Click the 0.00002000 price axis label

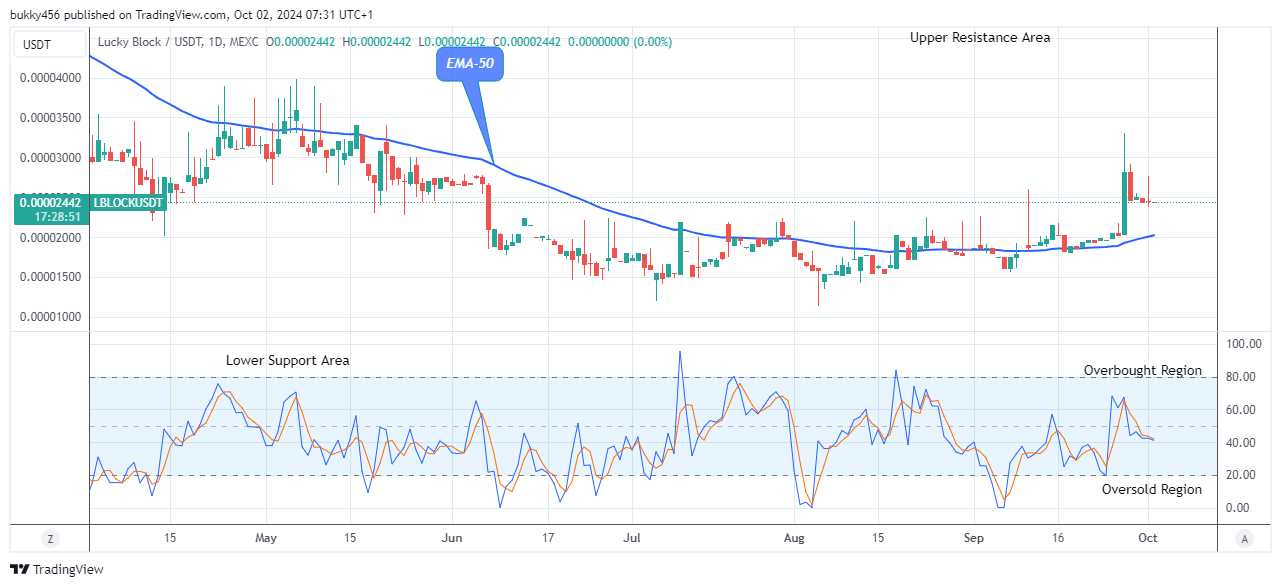[x=49, y=238]
